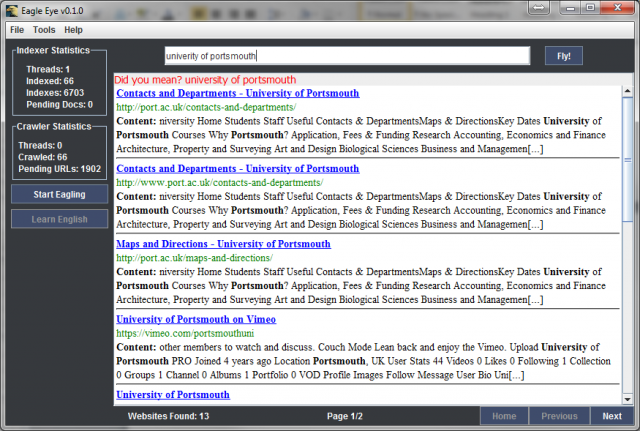Viewport: 640px width, 431px height.
Task: Click 'Threads: 1' in Indexer Statistics
Action: (x=48, y=69)
